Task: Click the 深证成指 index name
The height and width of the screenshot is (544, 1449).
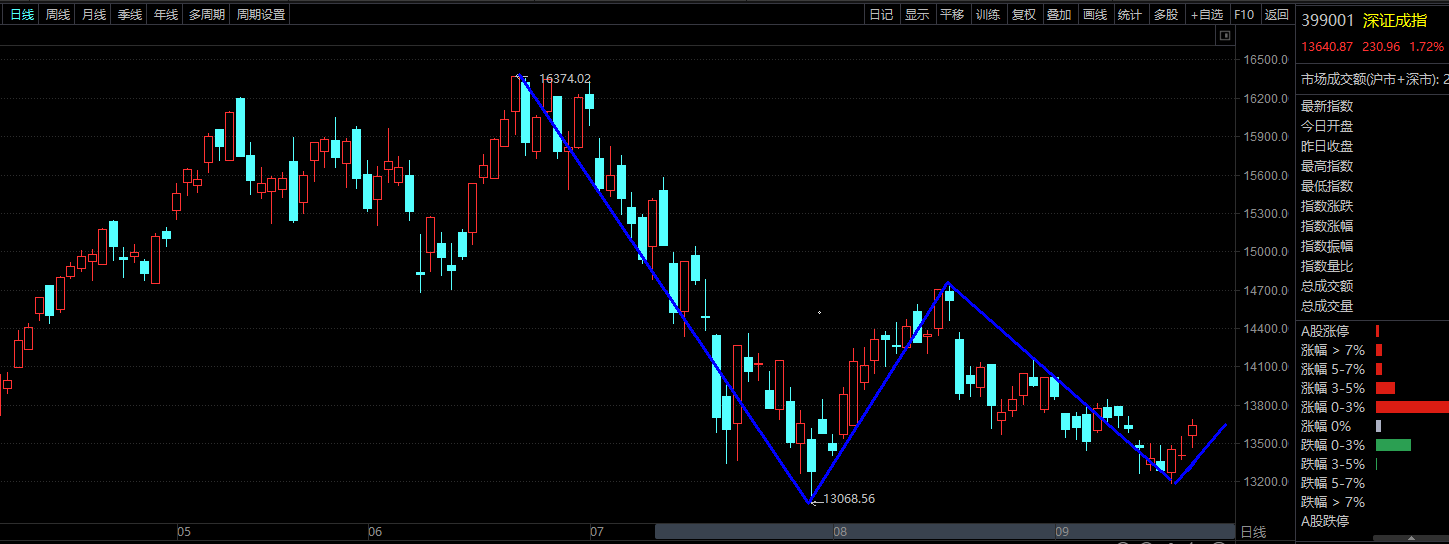Action: tap(1395, 20)
